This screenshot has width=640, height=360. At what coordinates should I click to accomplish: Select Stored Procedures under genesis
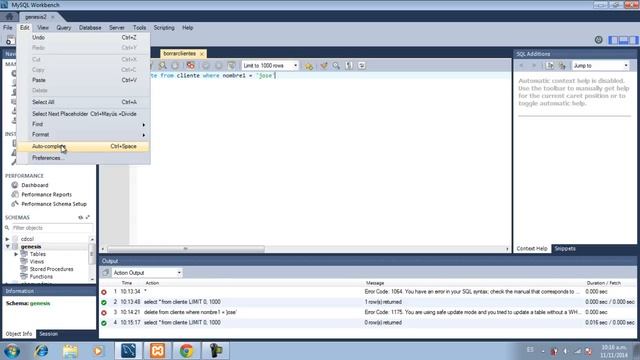pyautogui.click(x=51, y=269)
